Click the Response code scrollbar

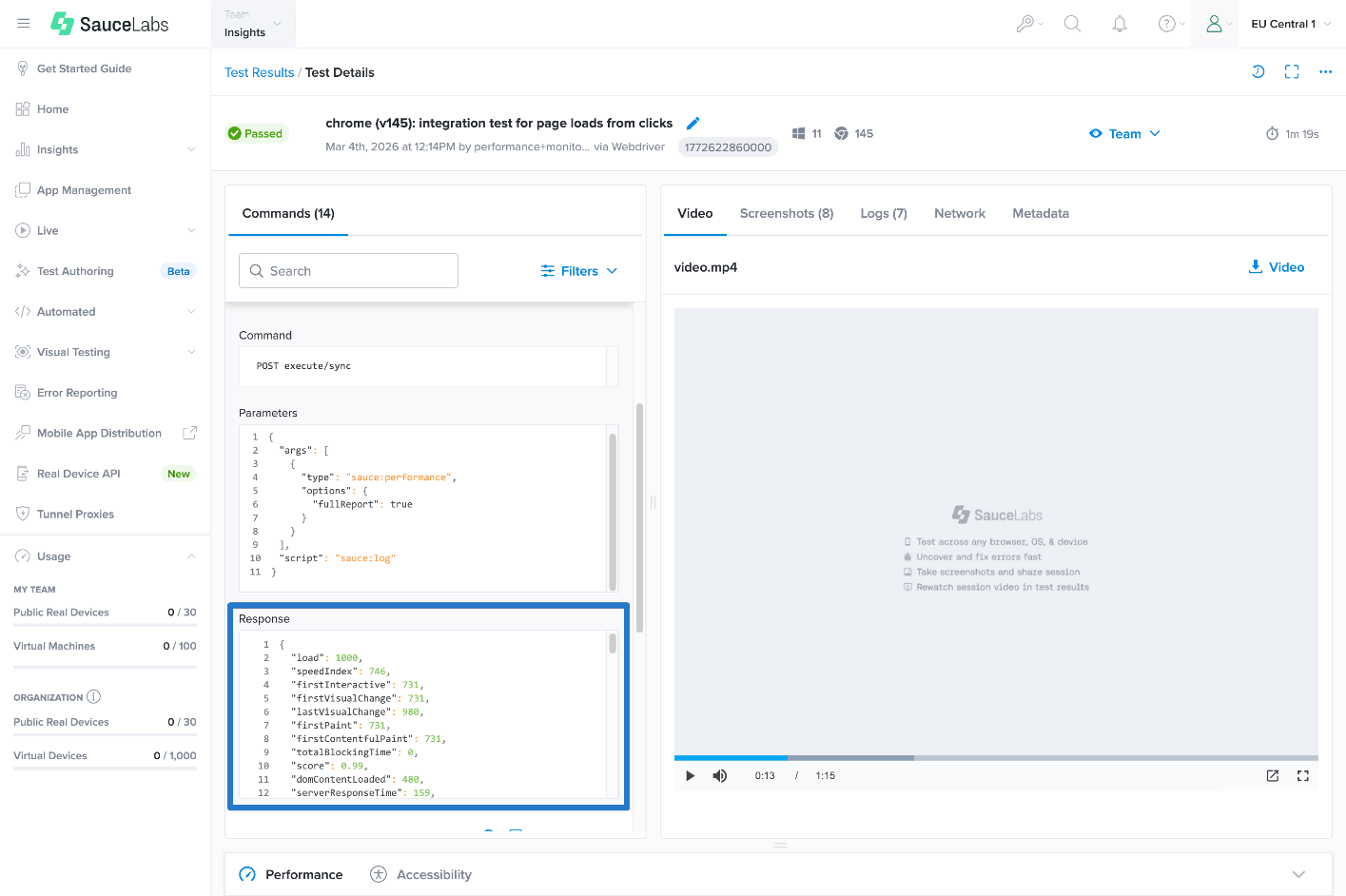(x=613, y=644)
